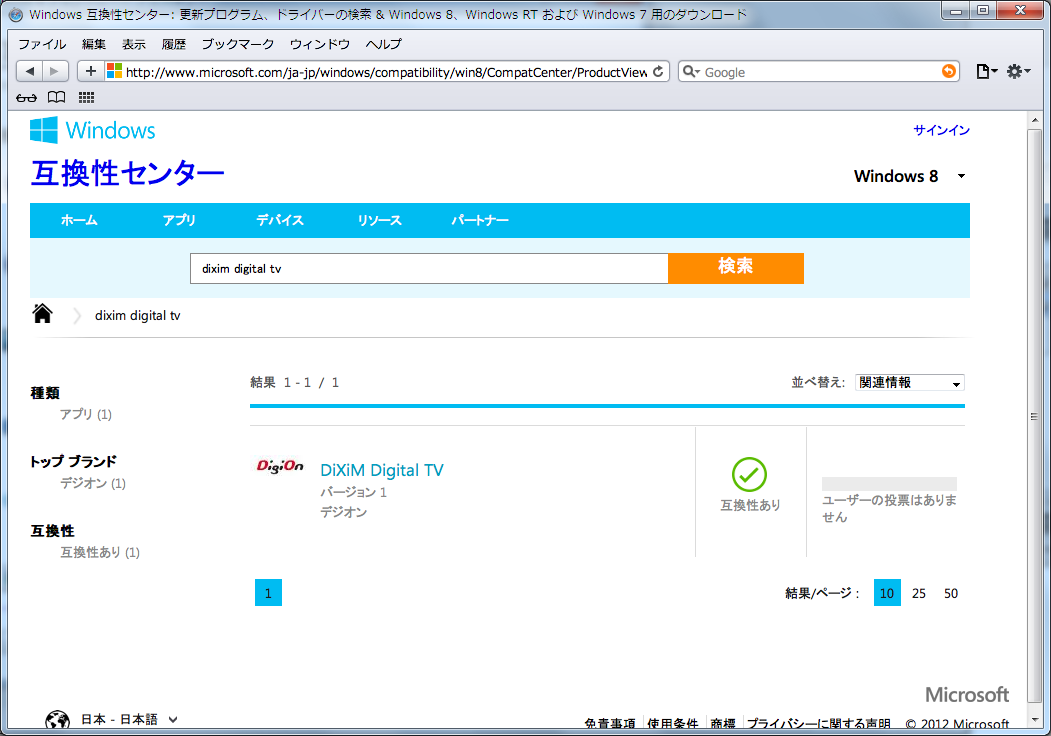The image size is (1051, 736).
Task: Click the Windows logo at page top
Action: [92, 130]
